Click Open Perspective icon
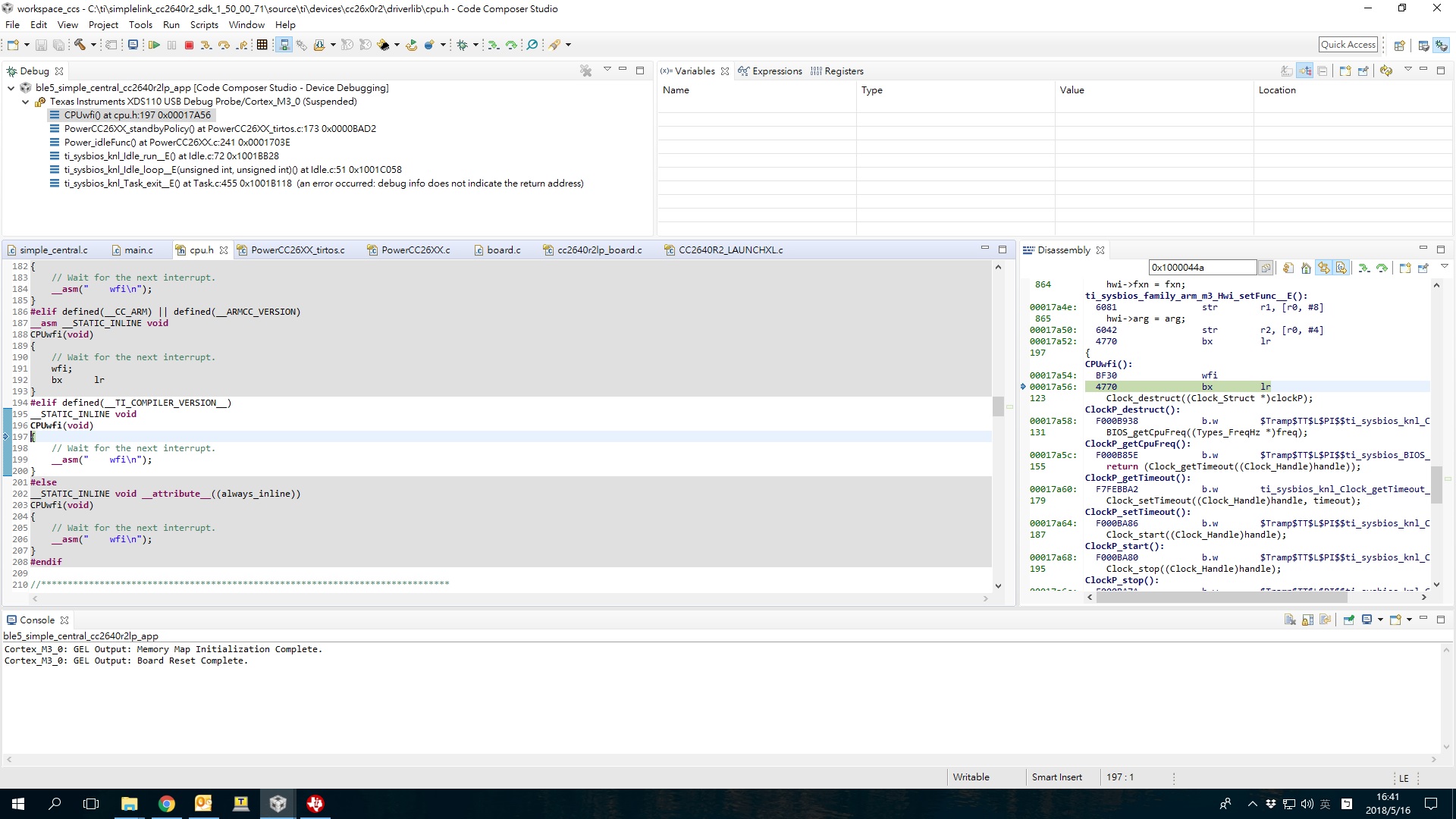This screenshot has height=819, width=1456. [x=1400, y=45]
